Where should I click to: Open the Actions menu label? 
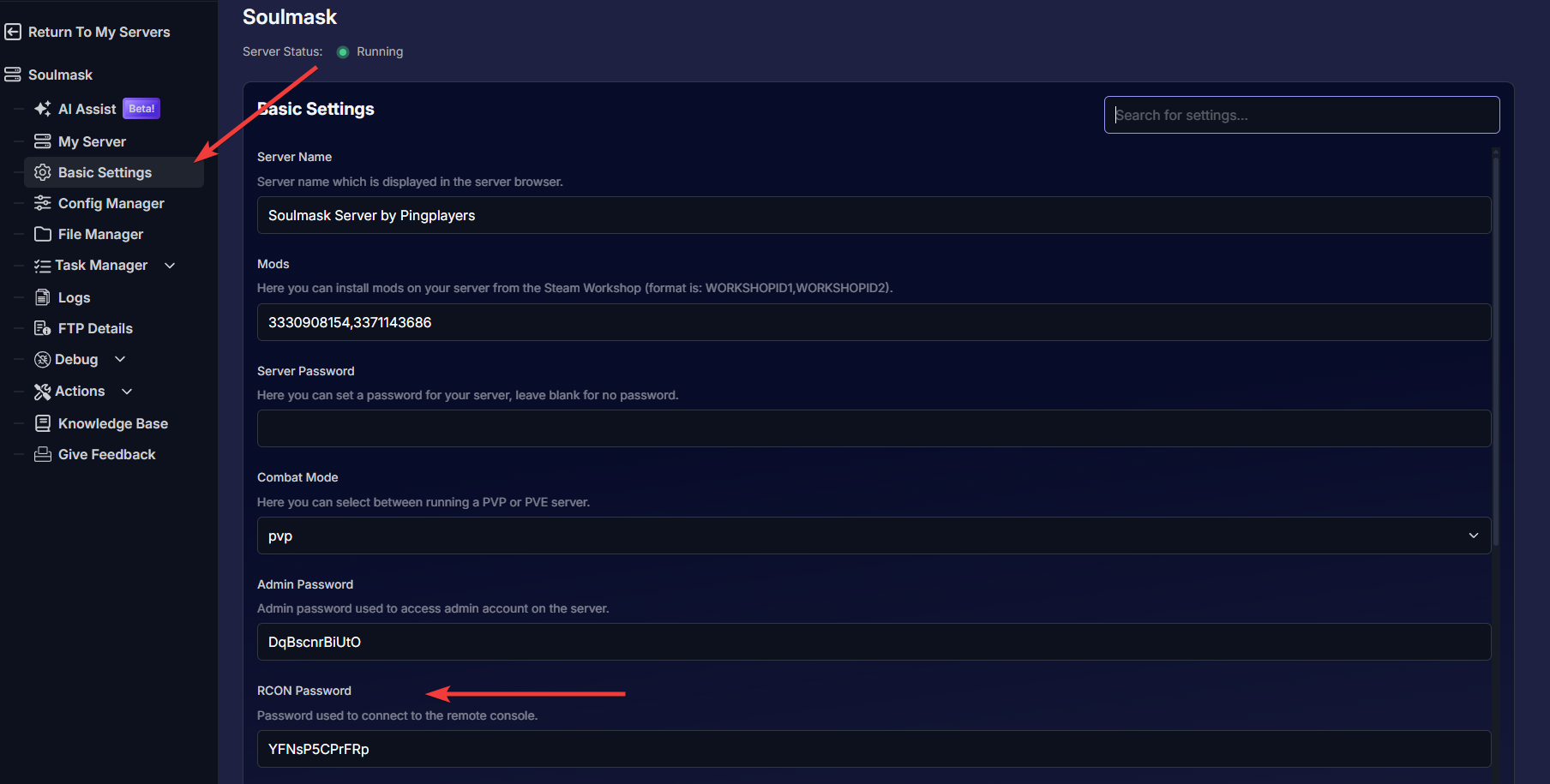pos(80,392)
